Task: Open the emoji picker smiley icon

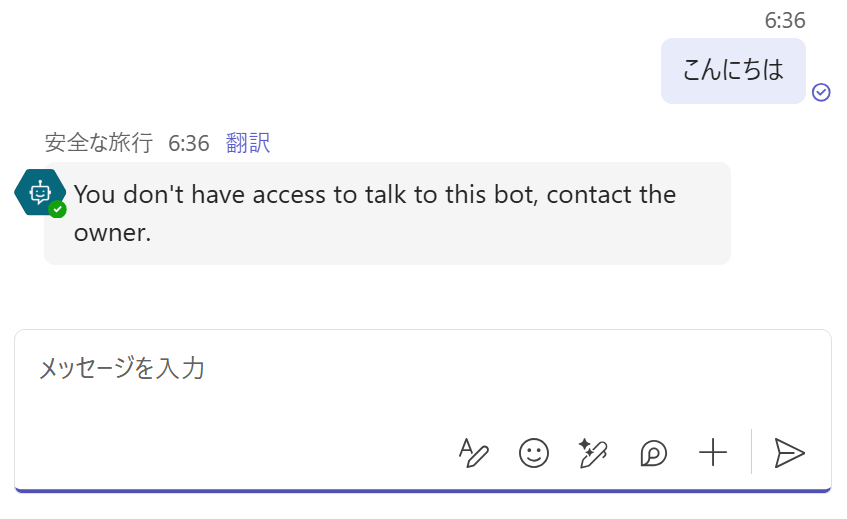Action: [x=534, y=453]
